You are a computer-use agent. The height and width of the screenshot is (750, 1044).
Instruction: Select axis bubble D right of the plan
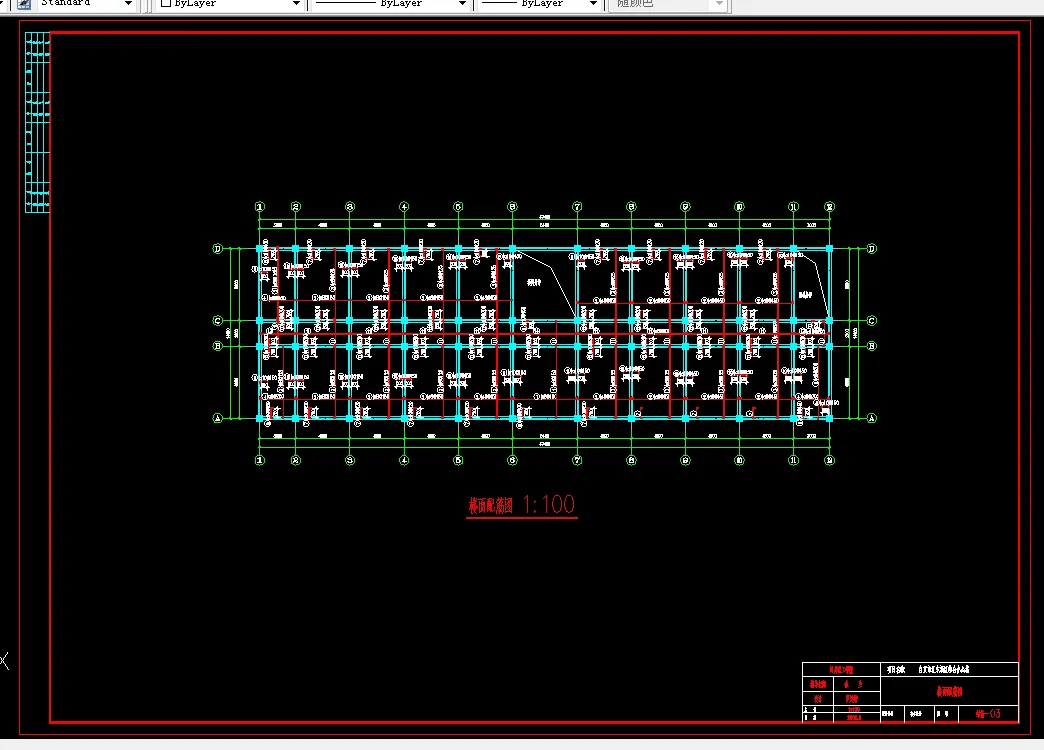point(872,248)
